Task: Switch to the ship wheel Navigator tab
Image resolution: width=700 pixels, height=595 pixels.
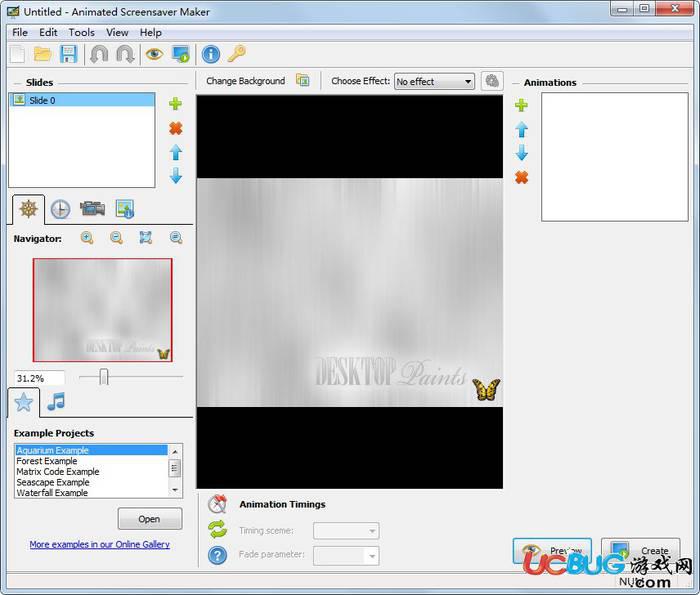Action: [x=28, y=208]
